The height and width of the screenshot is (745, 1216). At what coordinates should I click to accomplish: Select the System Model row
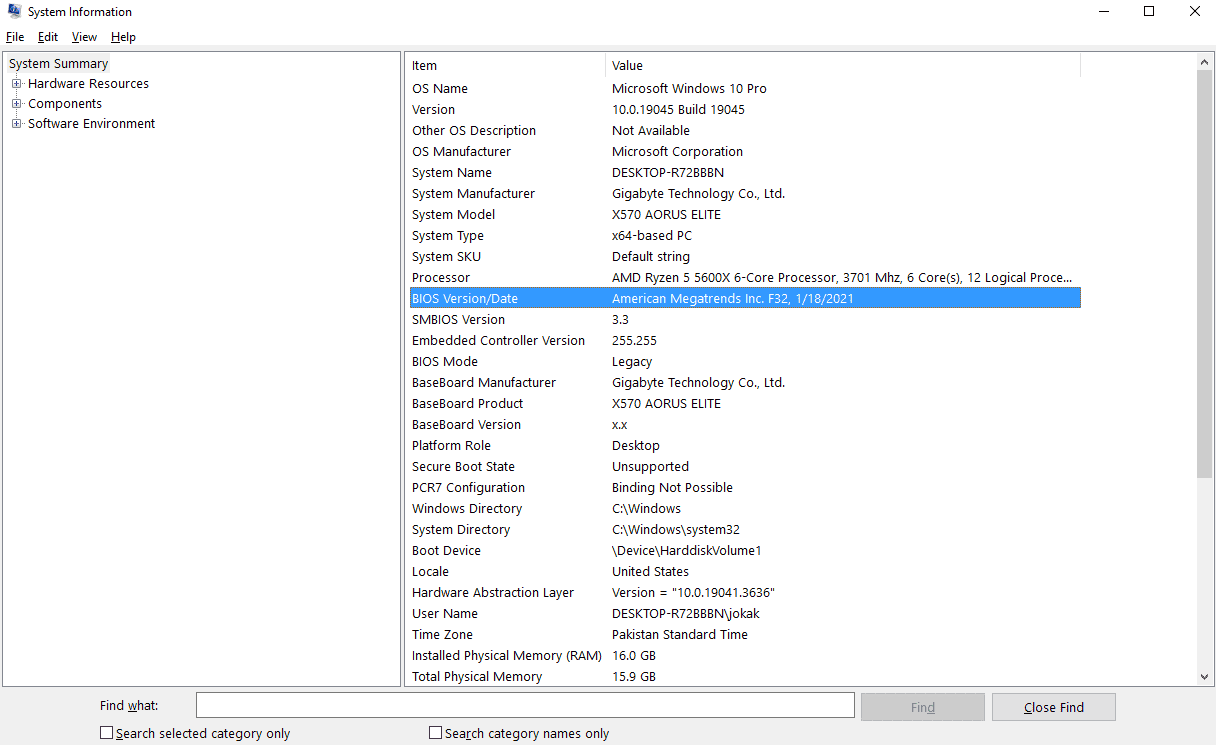(744, 214)
